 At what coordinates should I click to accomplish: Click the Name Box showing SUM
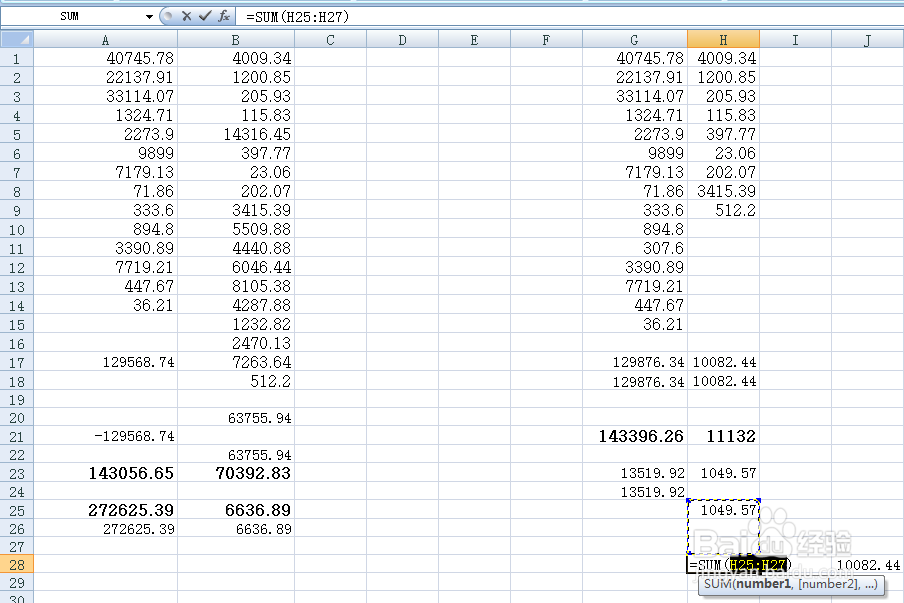pos(71,16)
